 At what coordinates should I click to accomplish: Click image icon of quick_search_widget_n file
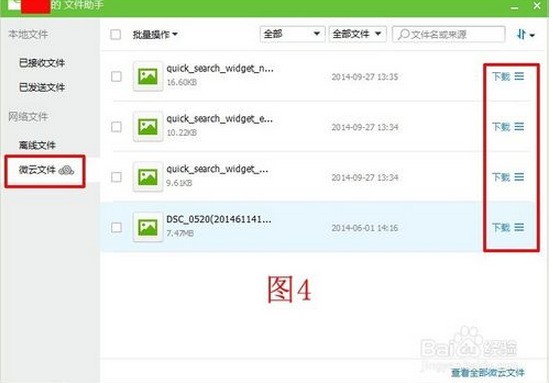coord(148,76)
